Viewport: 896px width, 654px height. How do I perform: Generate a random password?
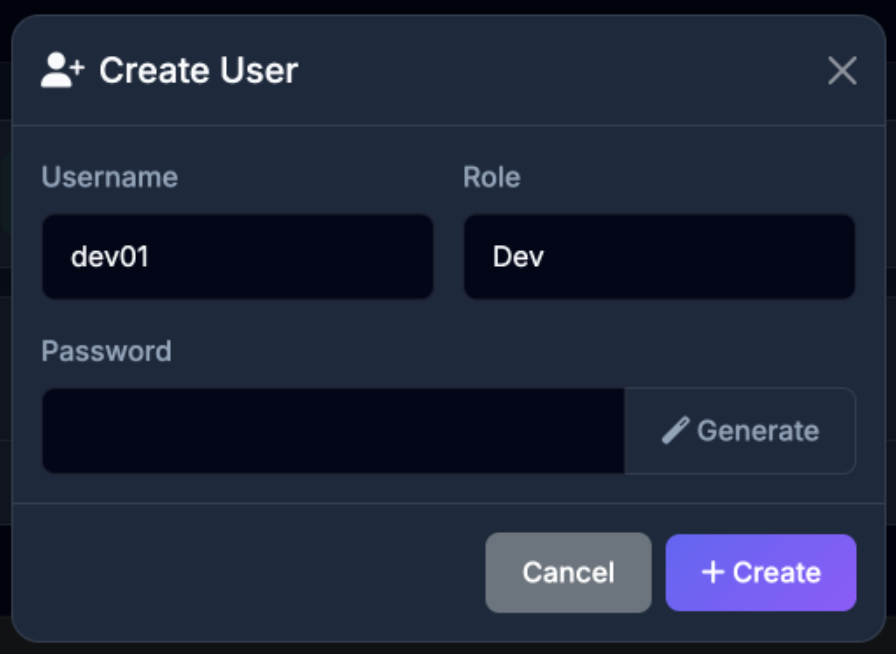pyautogui.click(x=740, y=431)
